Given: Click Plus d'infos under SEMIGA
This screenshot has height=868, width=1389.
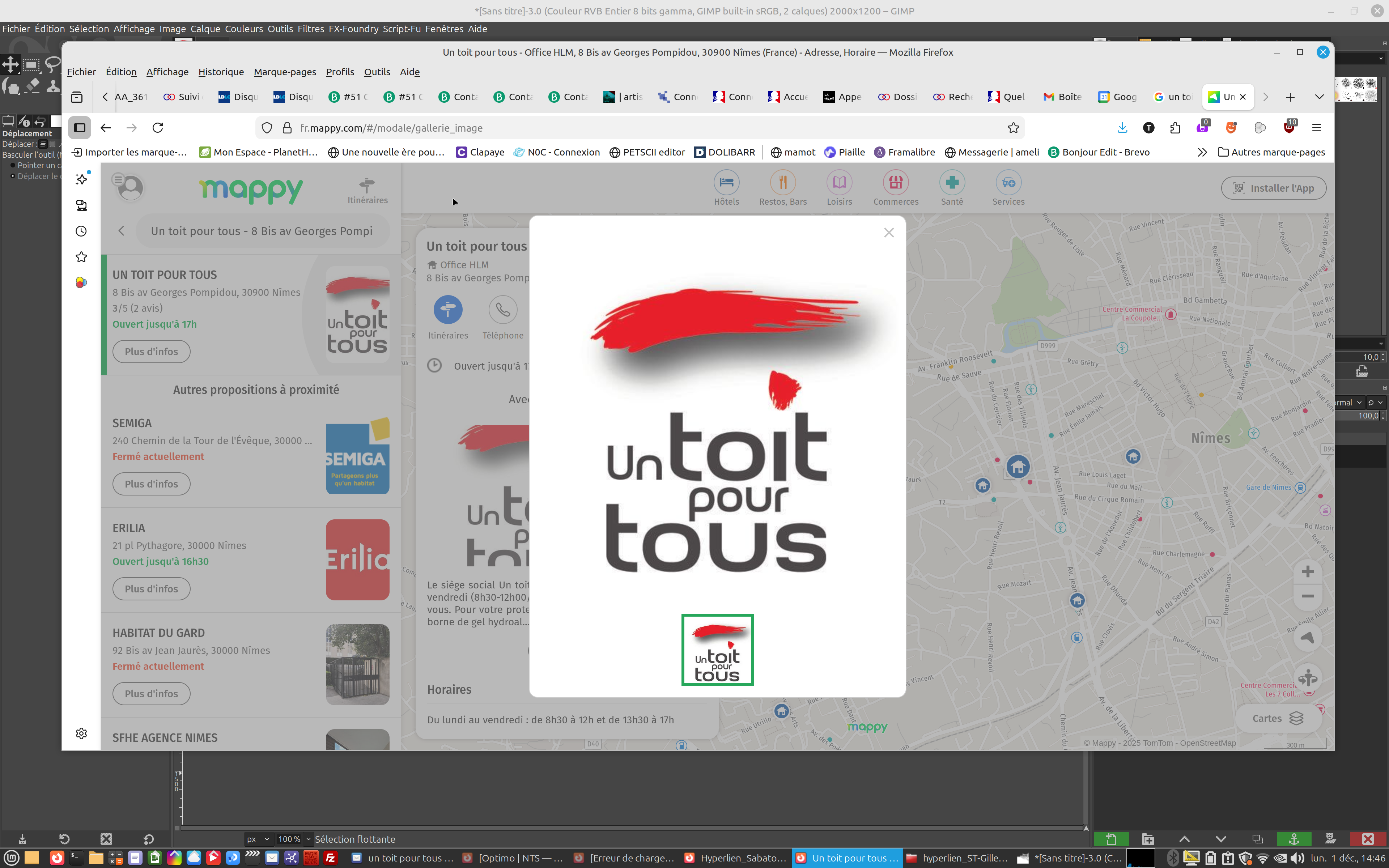Looking at the screenshot, I should pyautogui.click(x=151, y=484).
